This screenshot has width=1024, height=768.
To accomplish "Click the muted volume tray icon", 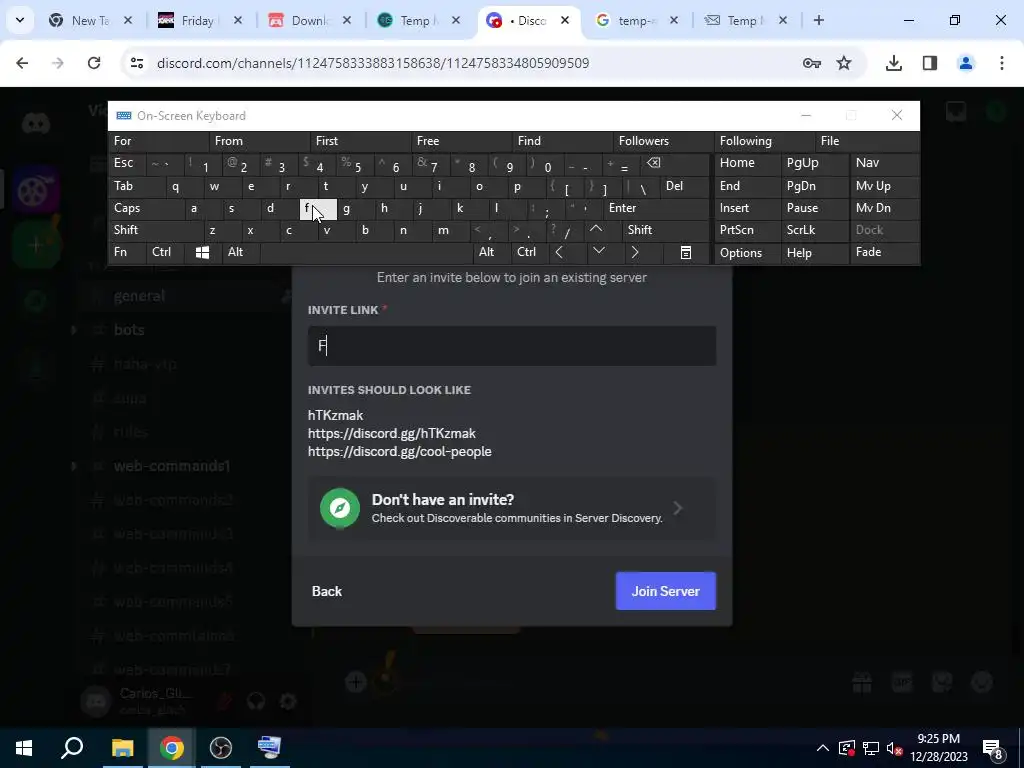I will coord(895,748).
